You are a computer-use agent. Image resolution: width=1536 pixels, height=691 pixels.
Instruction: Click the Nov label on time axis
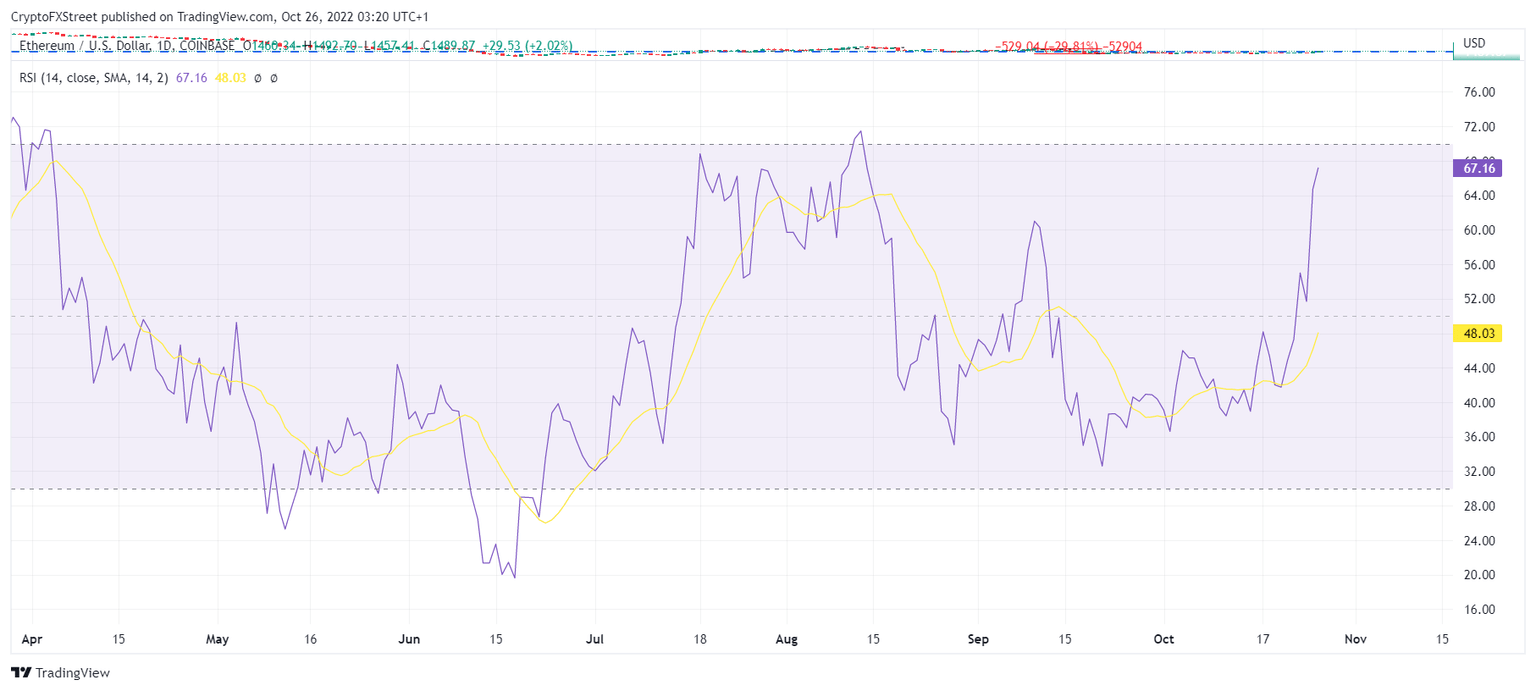click(1355, 639)
